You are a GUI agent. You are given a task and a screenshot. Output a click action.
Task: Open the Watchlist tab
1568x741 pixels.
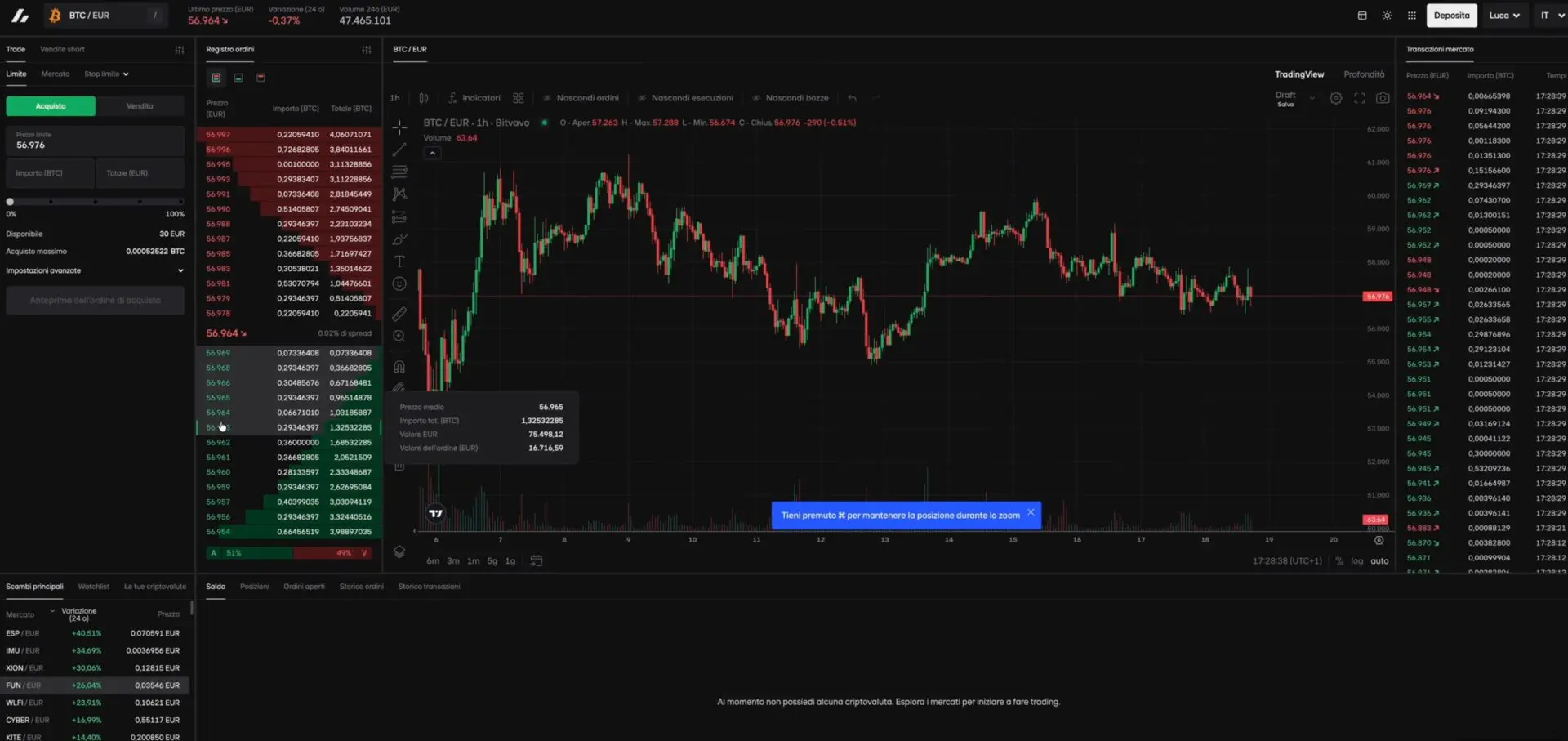click(x=93, y=587)
